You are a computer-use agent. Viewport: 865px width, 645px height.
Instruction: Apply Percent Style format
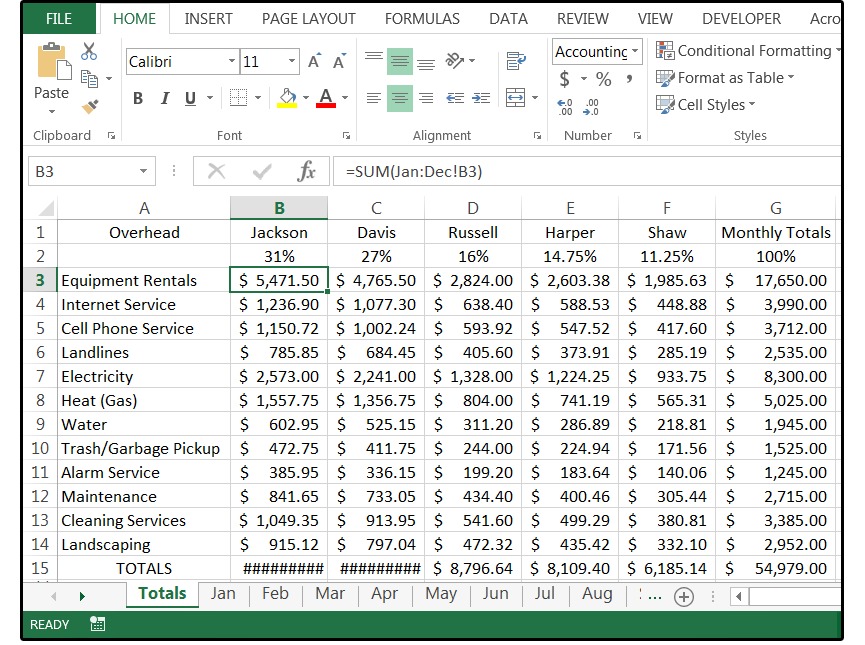[604, 79]
